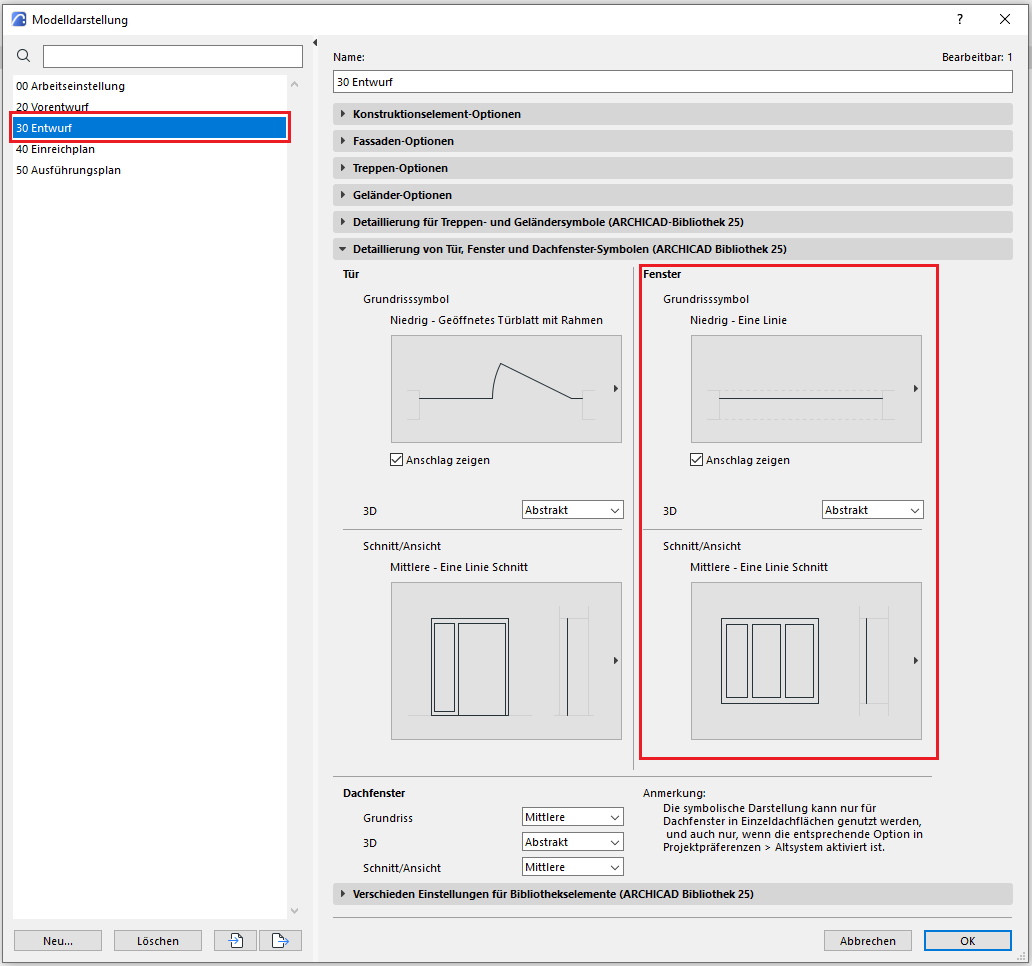
Task: Open the window floor plan symbol flyout arrow
Action: click(916, 389)
